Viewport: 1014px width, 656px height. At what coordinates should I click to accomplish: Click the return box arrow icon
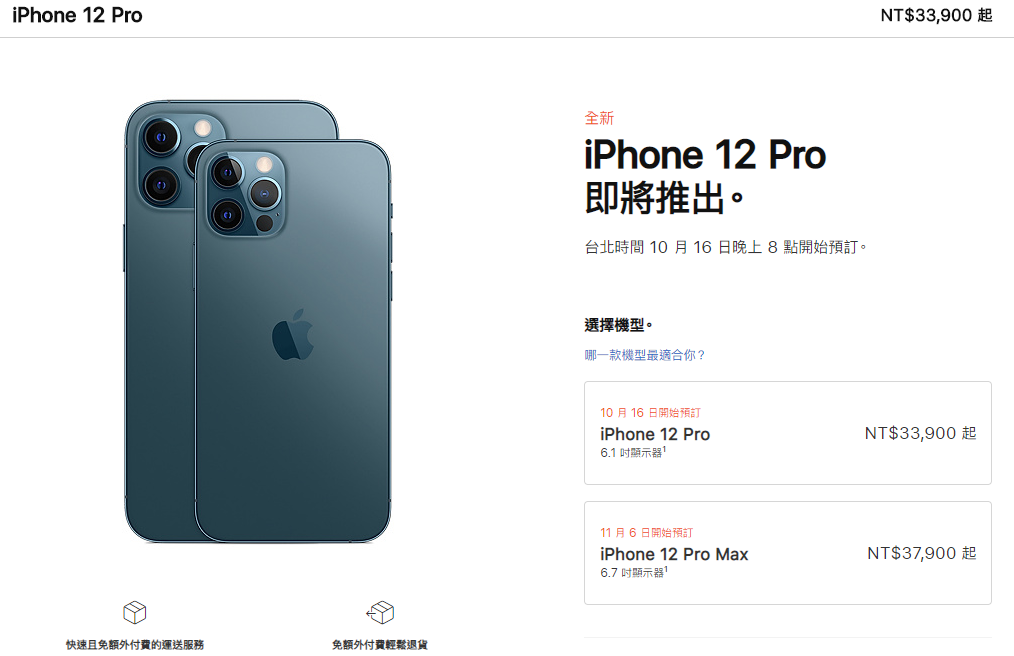pyautogui.click(x=380, y=612)
